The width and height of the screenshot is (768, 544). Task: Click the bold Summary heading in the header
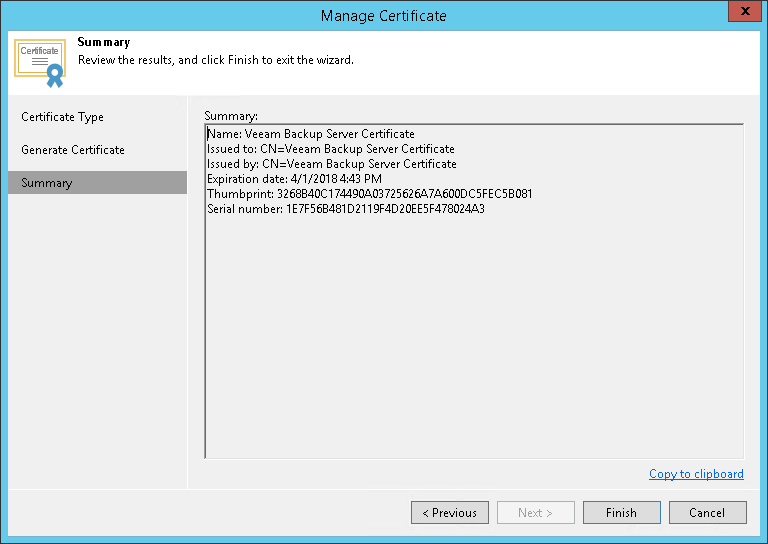click(104, 43)
